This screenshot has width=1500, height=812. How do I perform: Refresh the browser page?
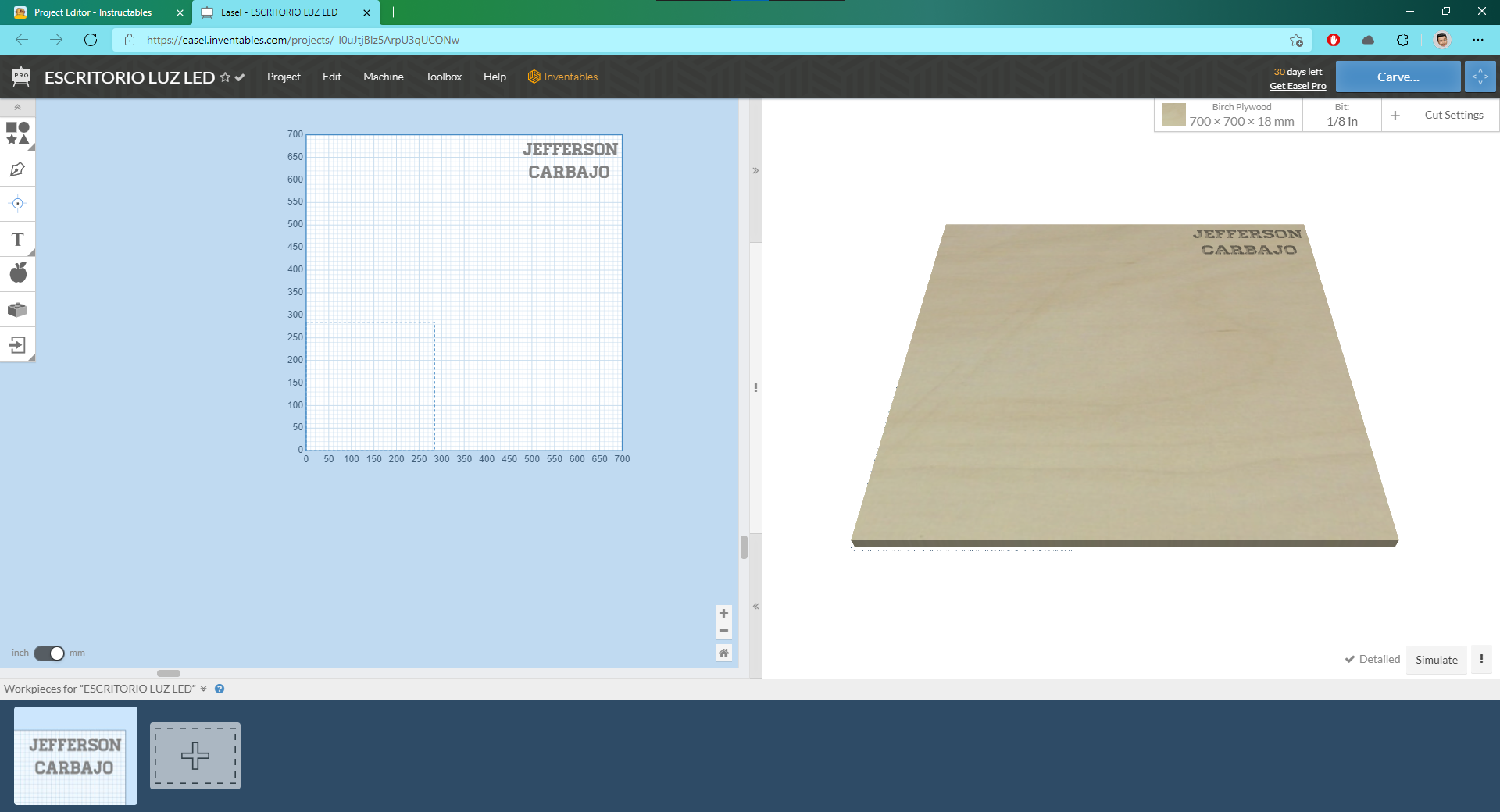[91, 40]
